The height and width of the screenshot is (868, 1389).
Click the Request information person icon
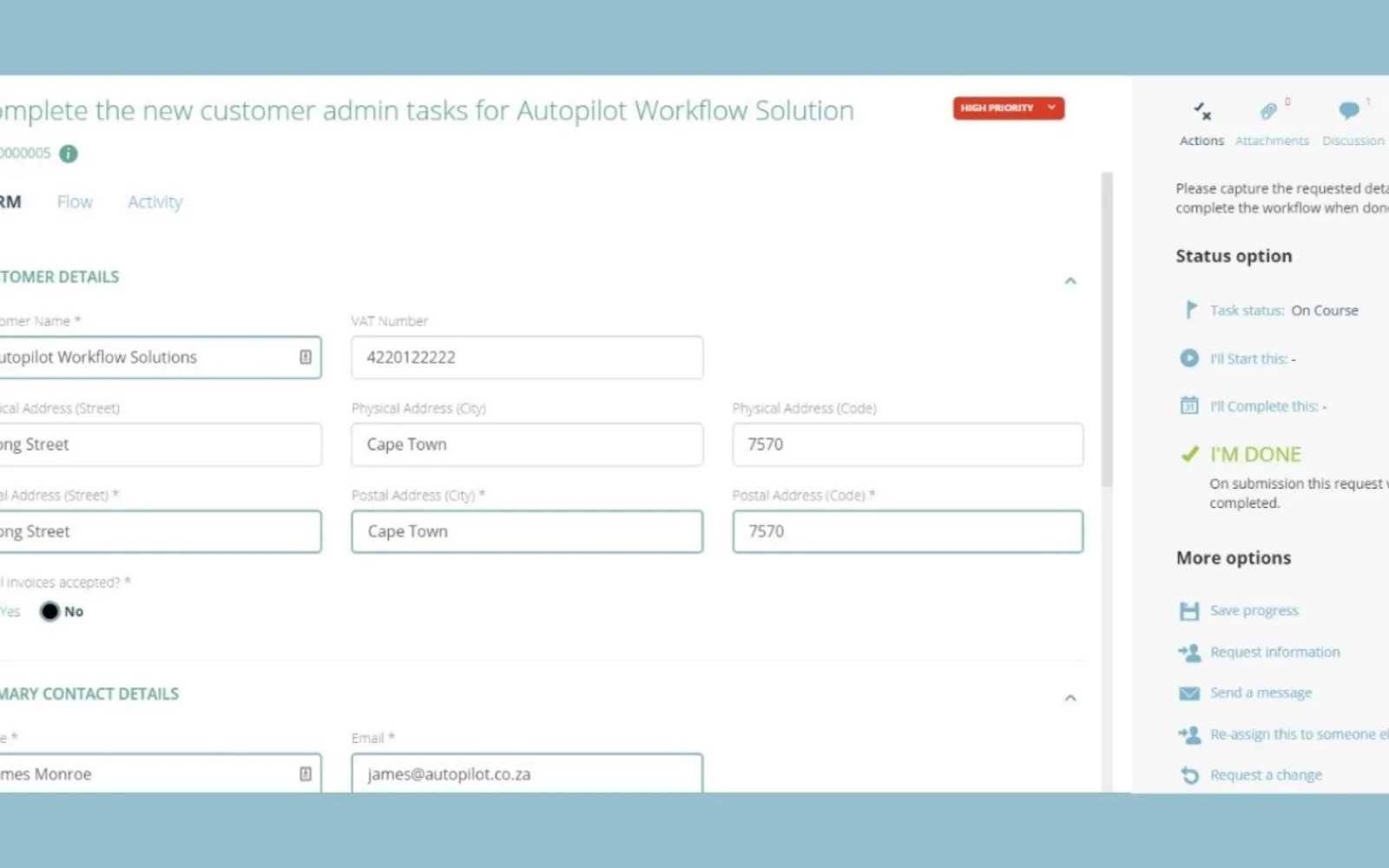click(1189, 652)
